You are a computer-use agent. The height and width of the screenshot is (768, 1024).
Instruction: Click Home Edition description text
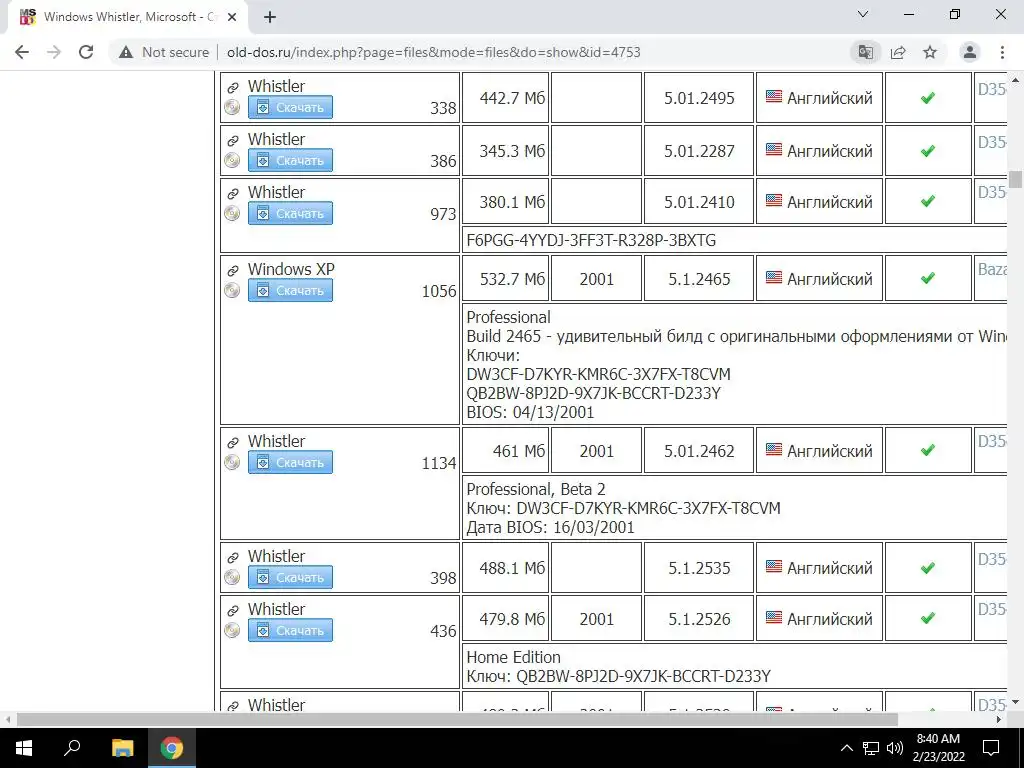click(513, 657)
